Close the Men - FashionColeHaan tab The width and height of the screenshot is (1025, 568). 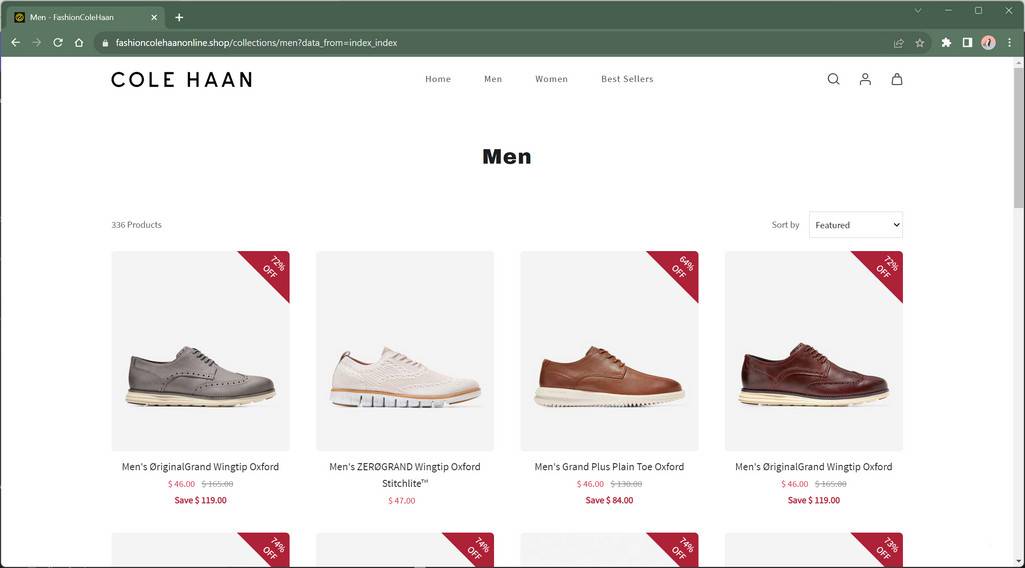pos(154,17)
